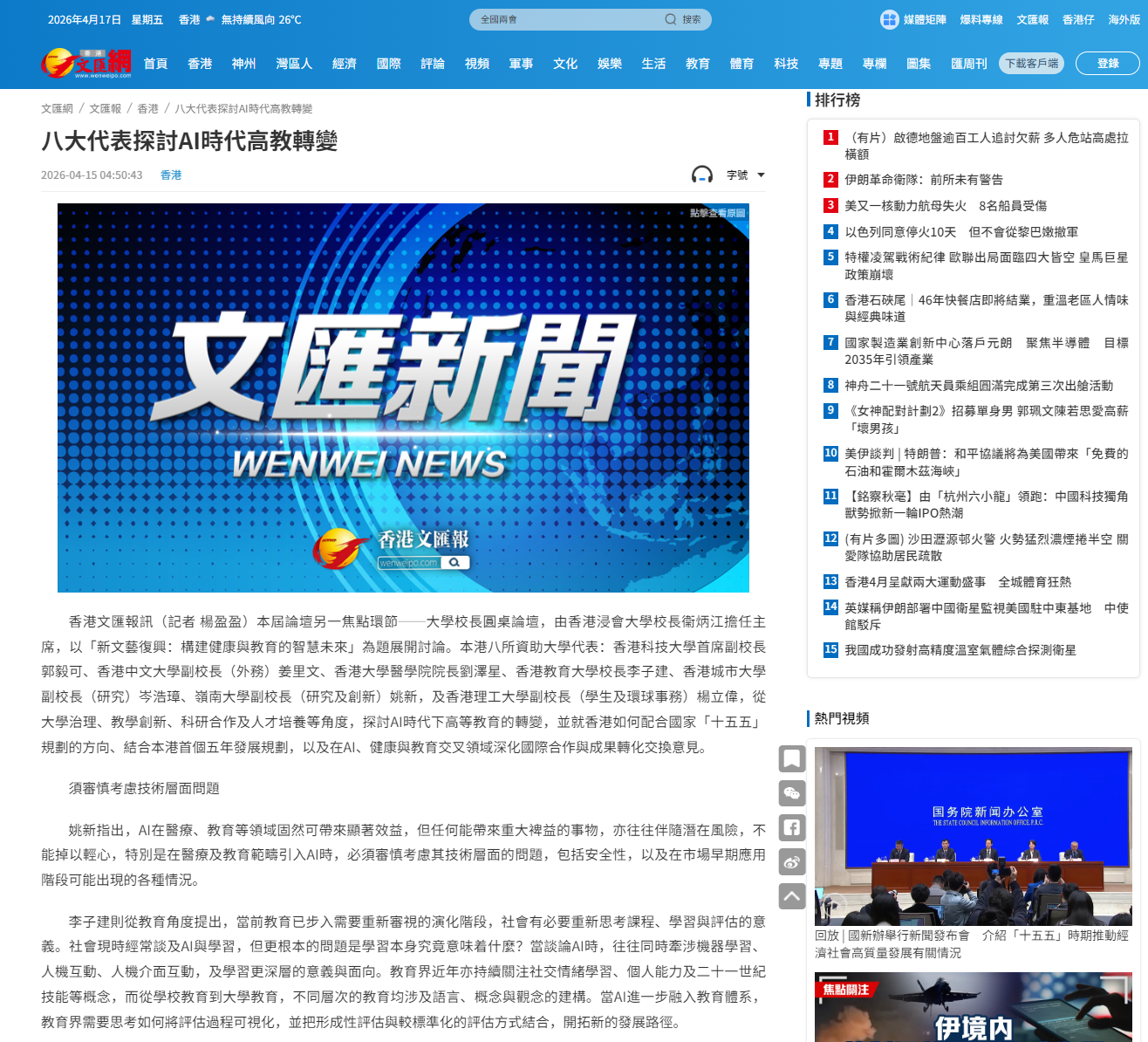The width and height of the screenshot is (1148, 1042).
Task: Open the 首頁 nav item
Action: coord(155,64)
